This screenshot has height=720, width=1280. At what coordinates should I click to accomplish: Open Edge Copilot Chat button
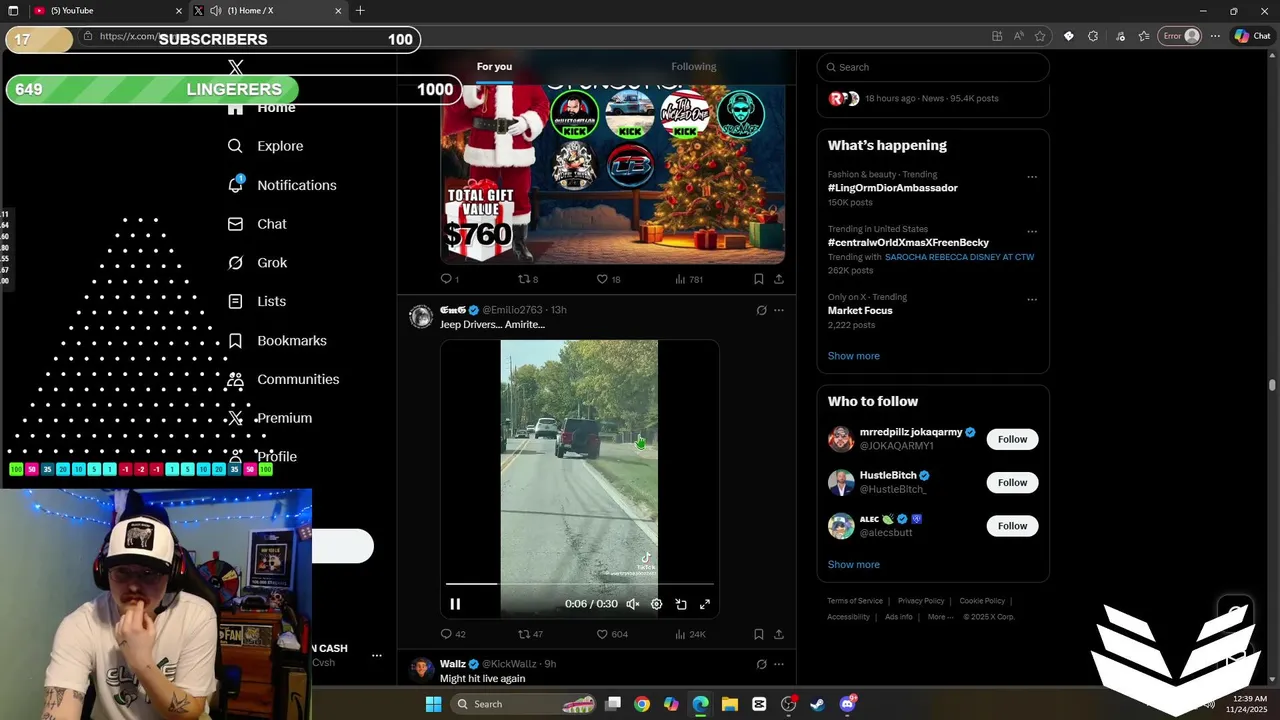coord(1252,36)
